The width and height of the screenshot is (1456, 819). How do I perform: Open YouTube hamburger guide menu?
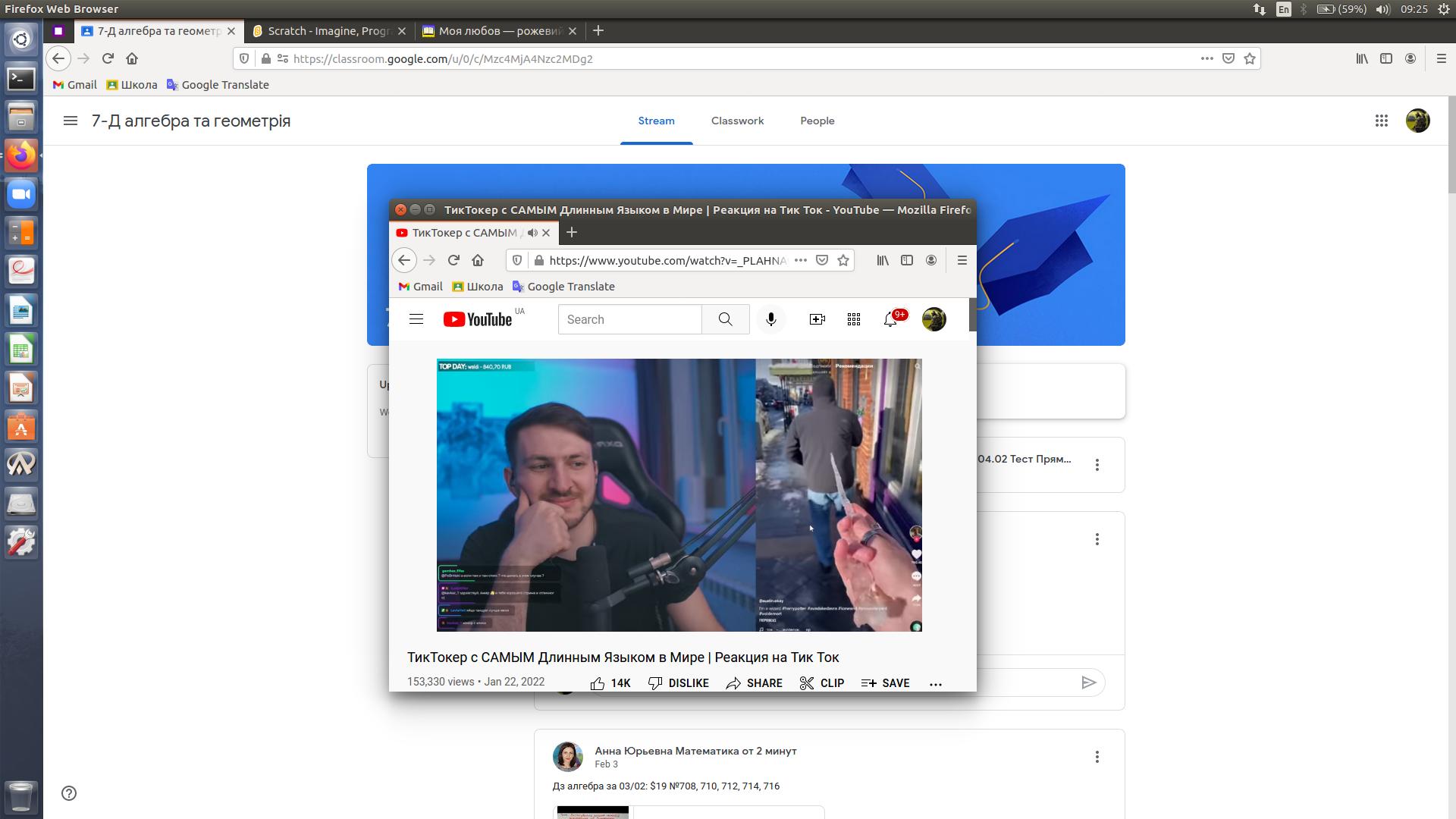point(416,319)
